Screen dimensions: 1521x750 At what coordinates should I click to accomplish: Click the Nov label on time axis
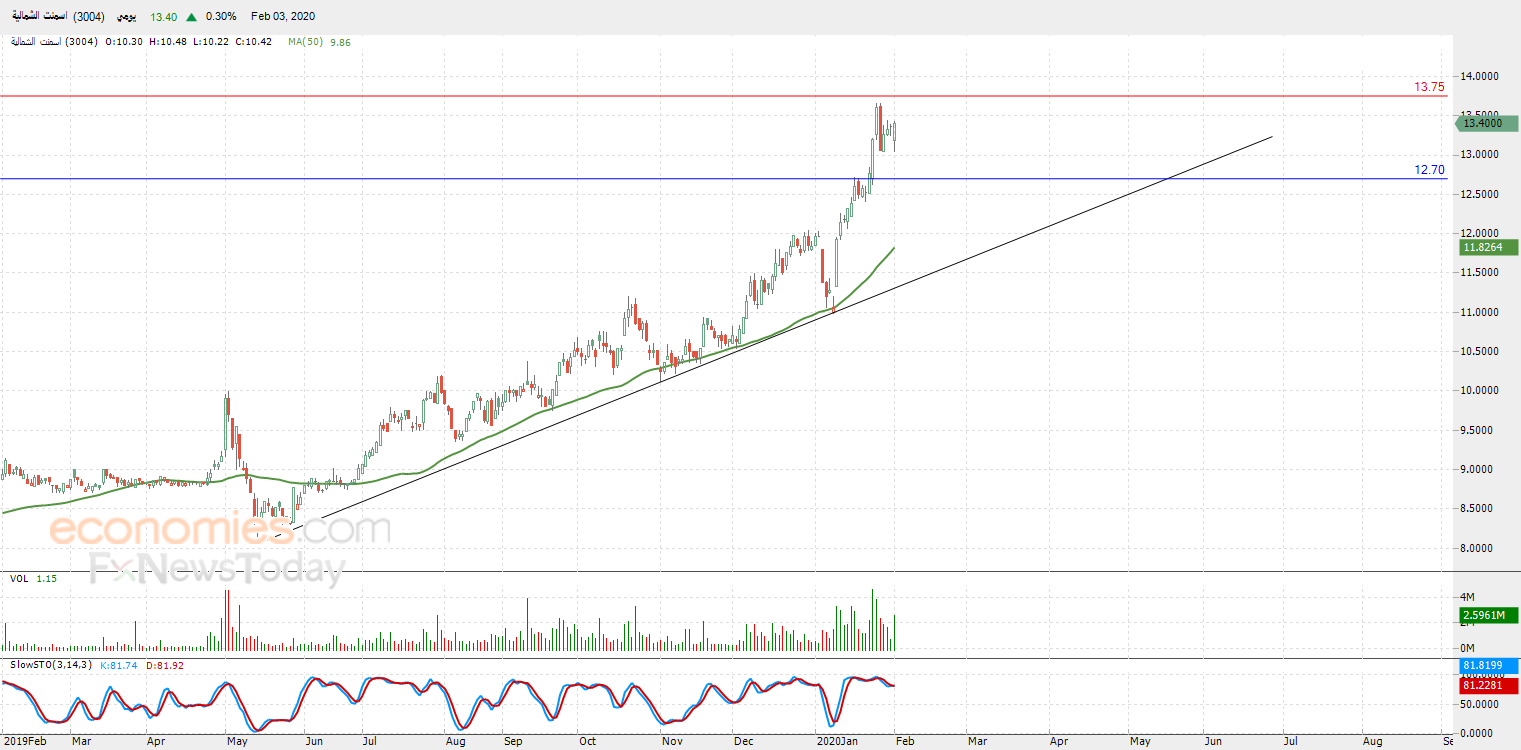point(670,742)
